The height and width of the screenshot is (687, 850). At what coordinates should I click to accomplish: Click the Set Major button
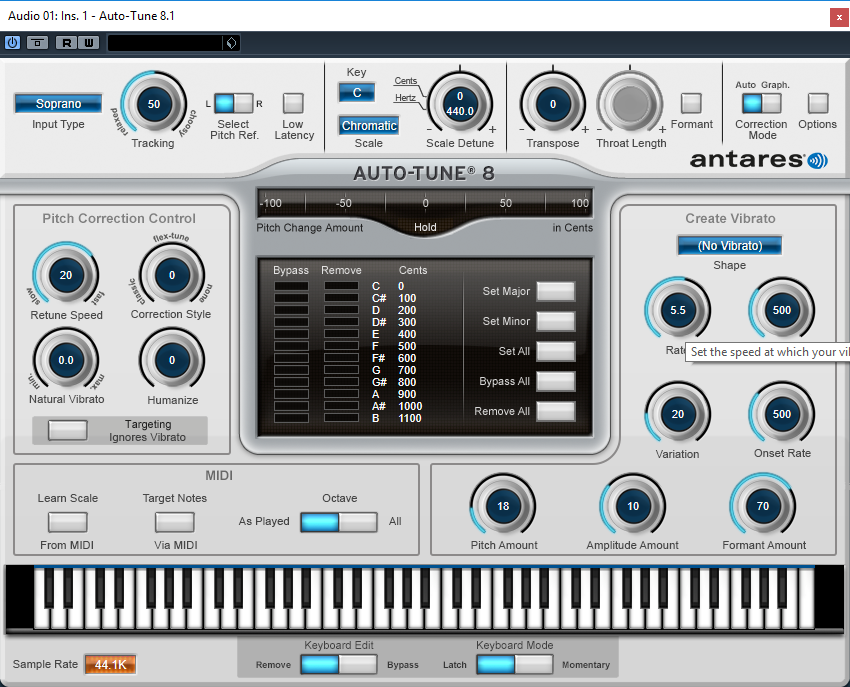[556, 291]
